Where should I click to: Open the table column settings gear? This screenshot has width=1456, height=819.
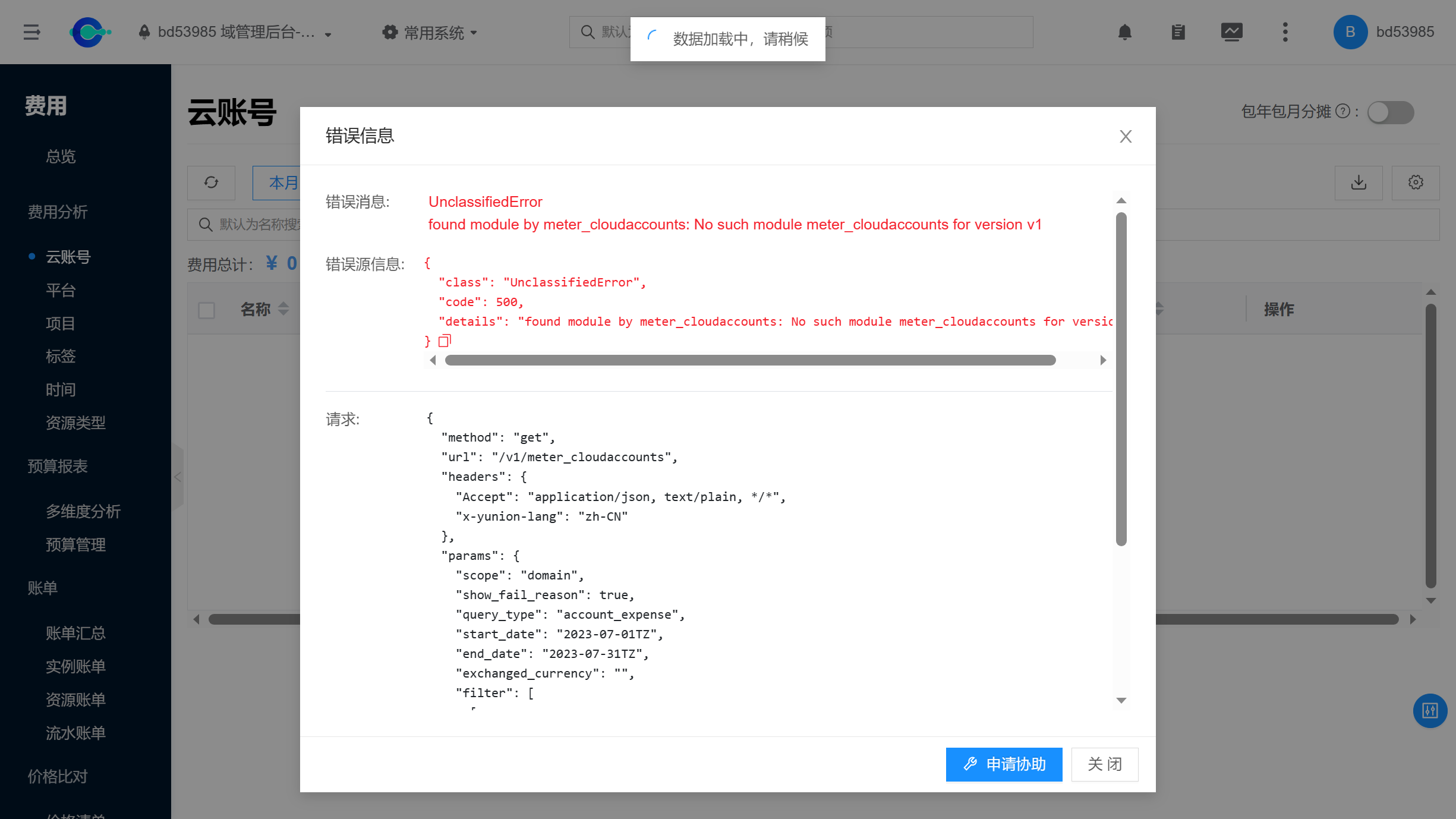coord(1416,183)
